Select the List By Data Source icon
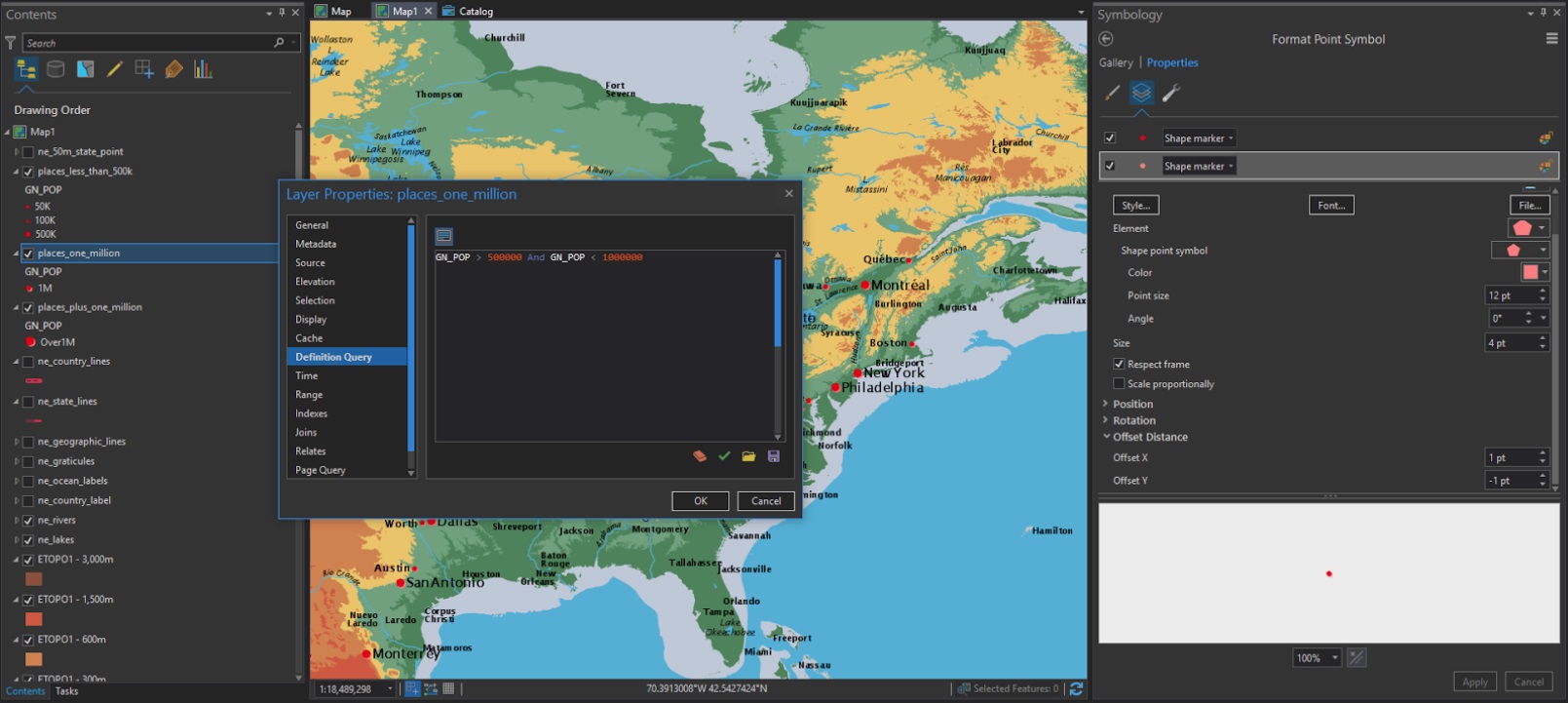 (x=56, y=69)
